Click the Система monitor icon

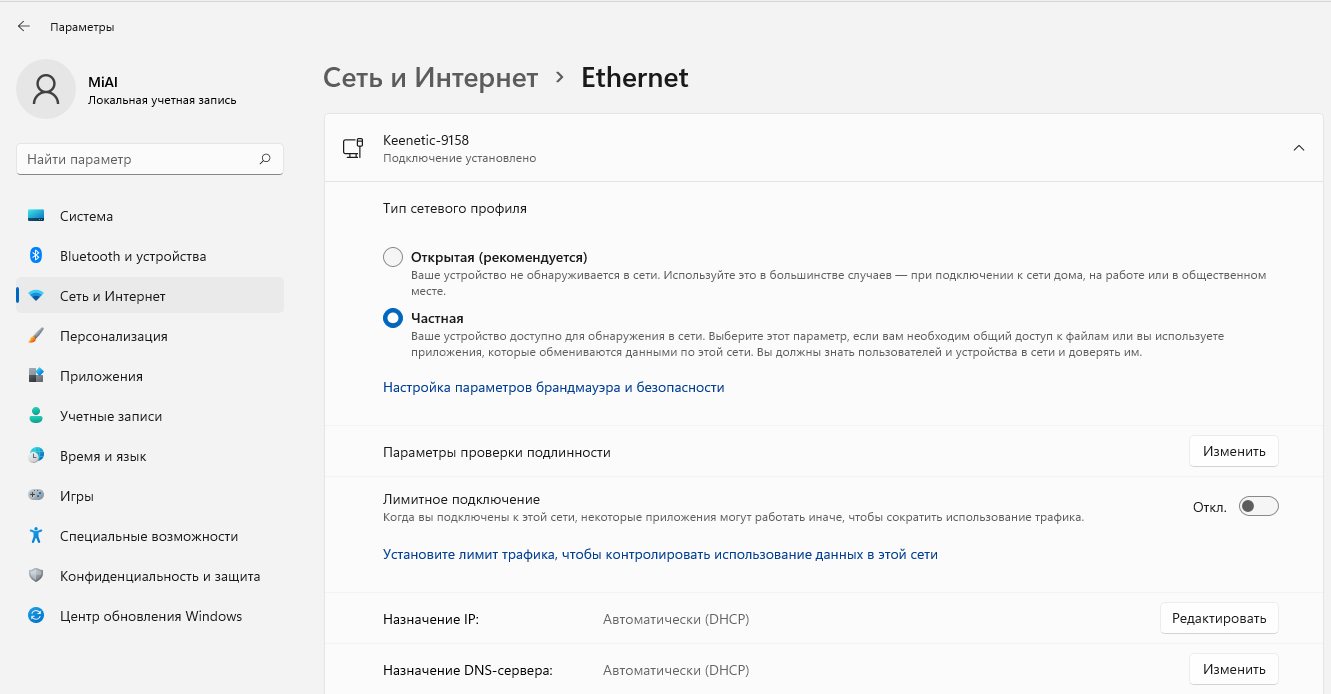click(36, 216)
